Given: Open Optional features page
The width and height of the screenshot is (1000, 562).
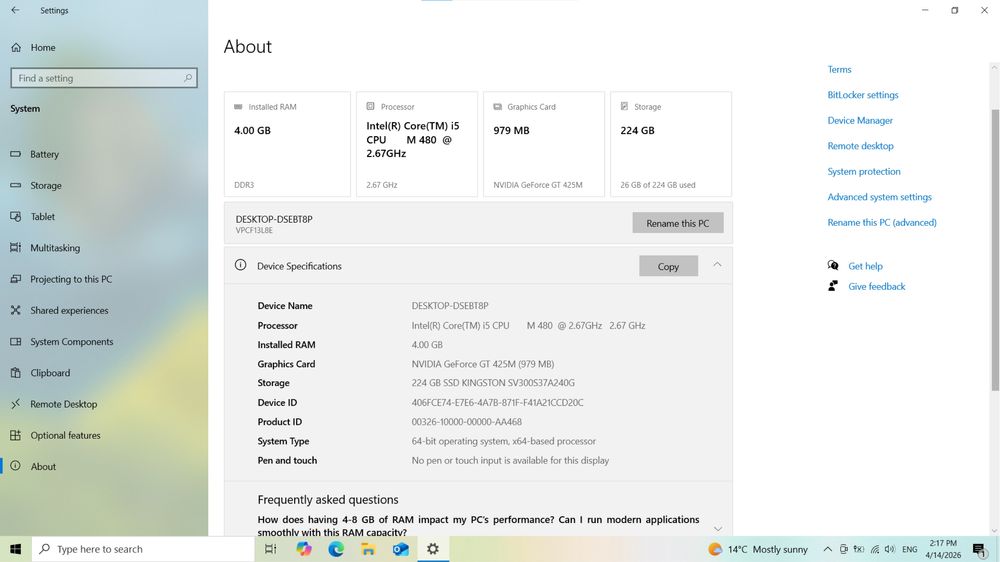Looking at the screenshot, I should click(65, 436).
